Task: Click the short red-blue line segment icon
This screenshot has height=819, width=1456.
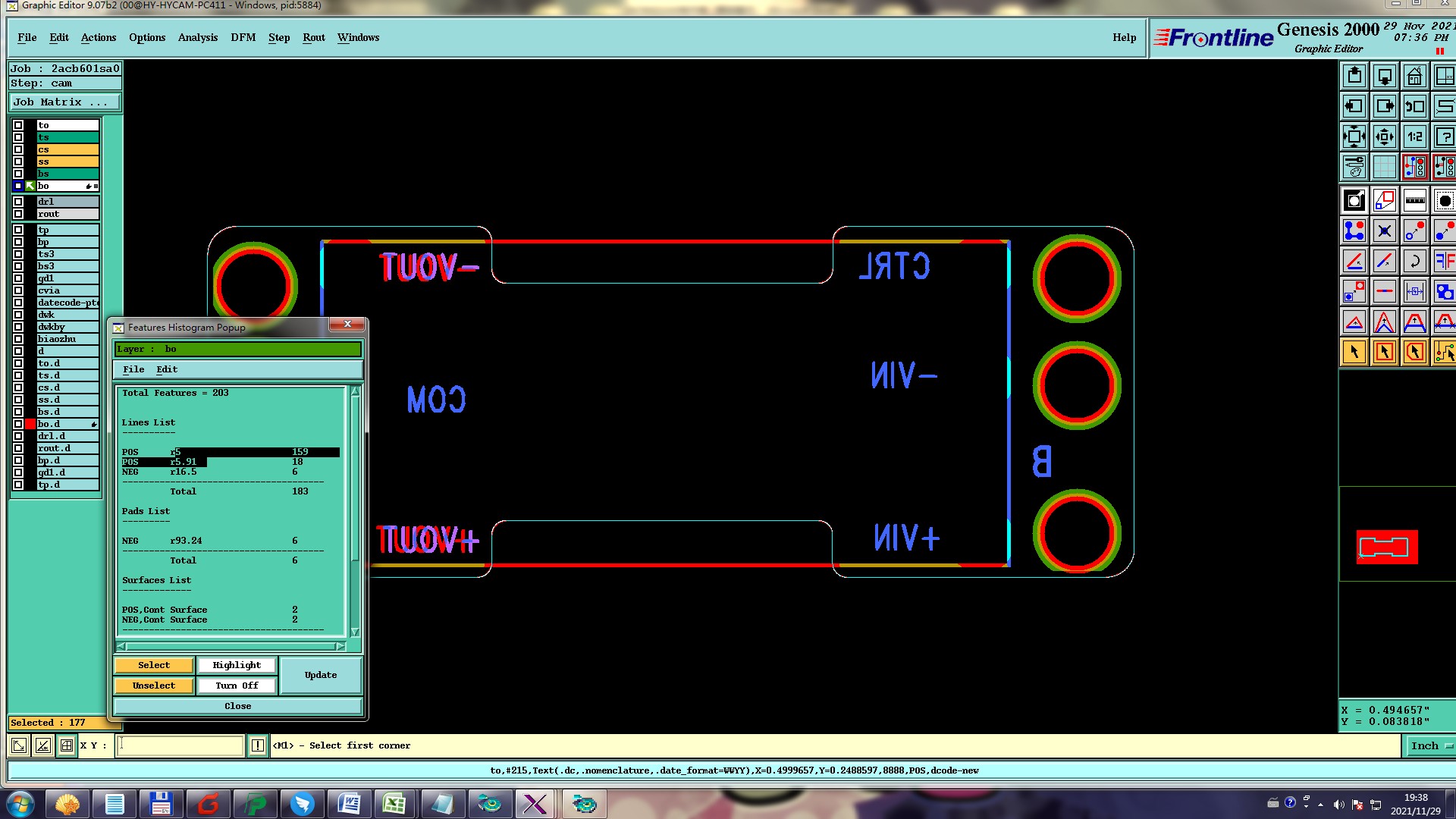Action: [1385, 292]
